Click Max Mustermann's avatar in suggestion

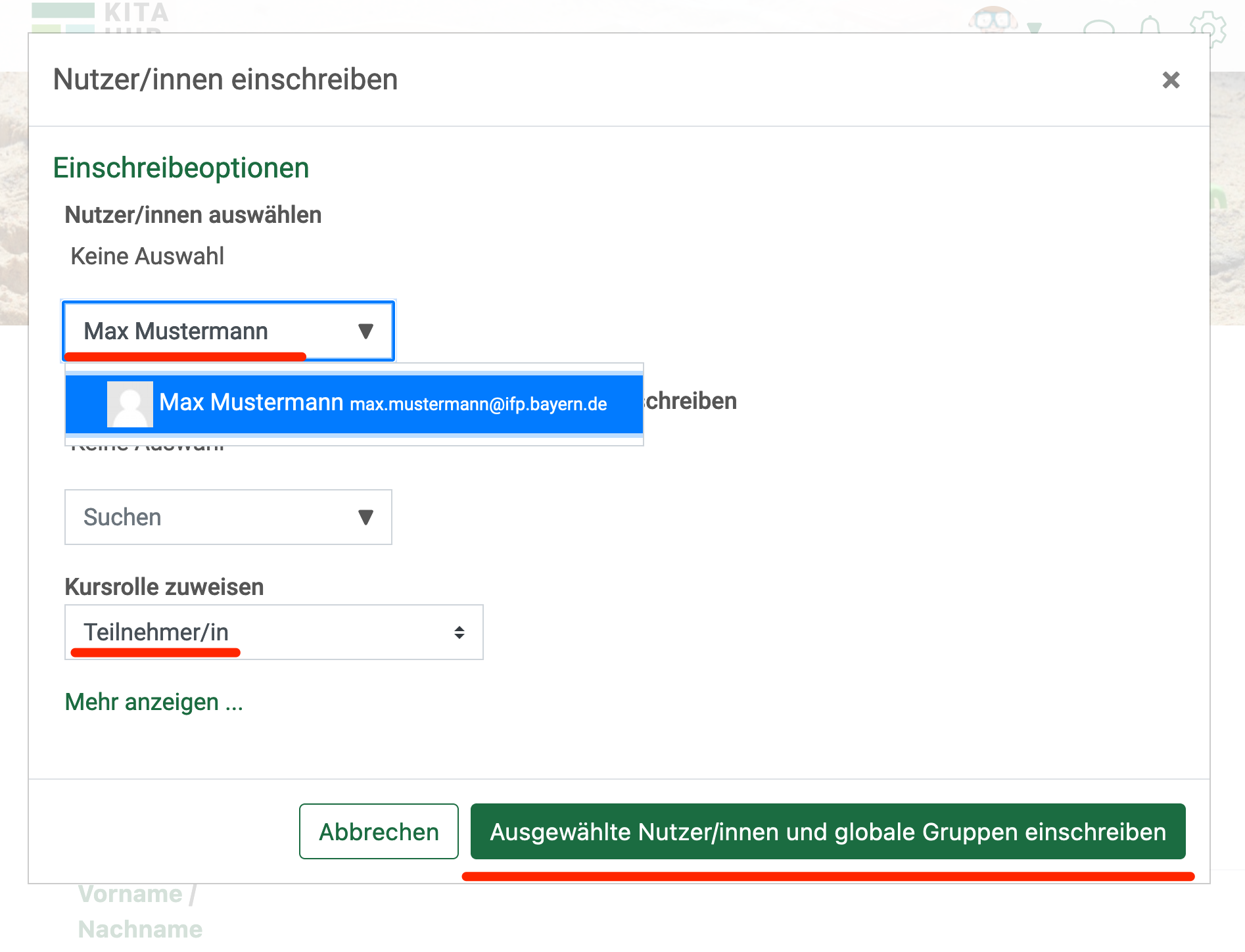[x=130, y=404]
